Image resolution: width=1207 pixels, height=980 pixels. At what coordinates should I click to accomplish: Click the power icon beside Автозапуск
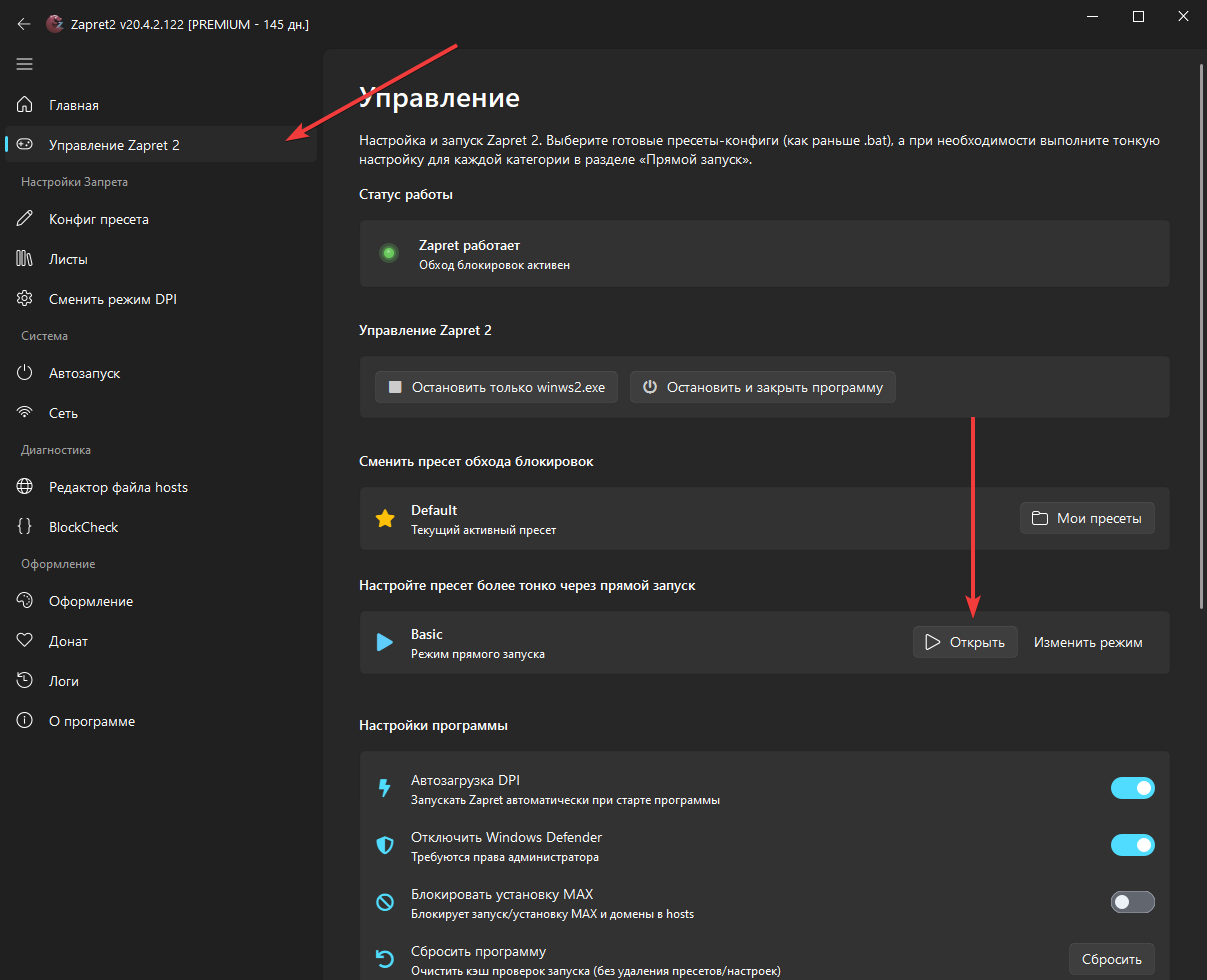point(26,373)
